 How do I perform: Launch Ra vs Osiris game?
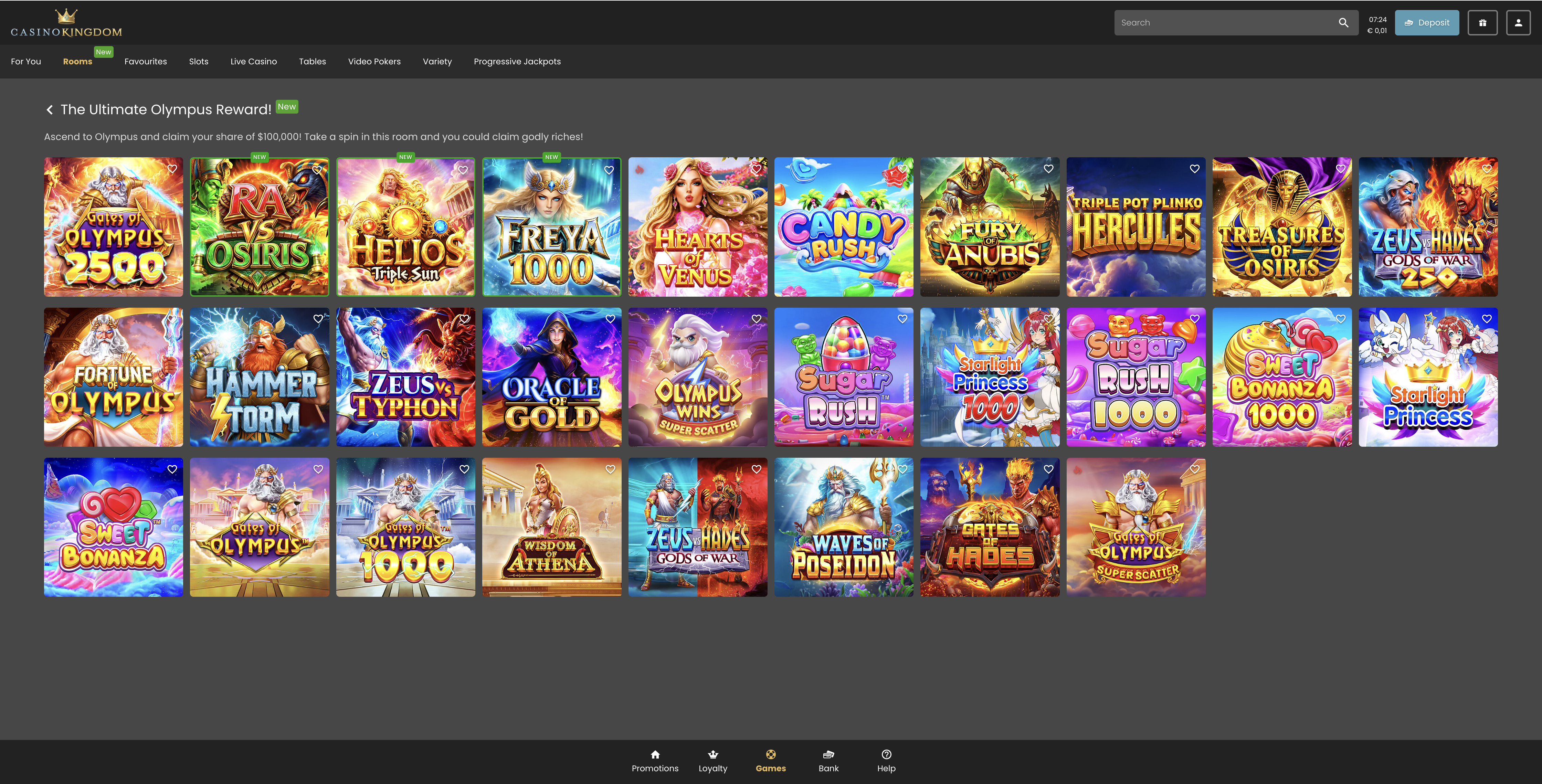coord(259,227)
